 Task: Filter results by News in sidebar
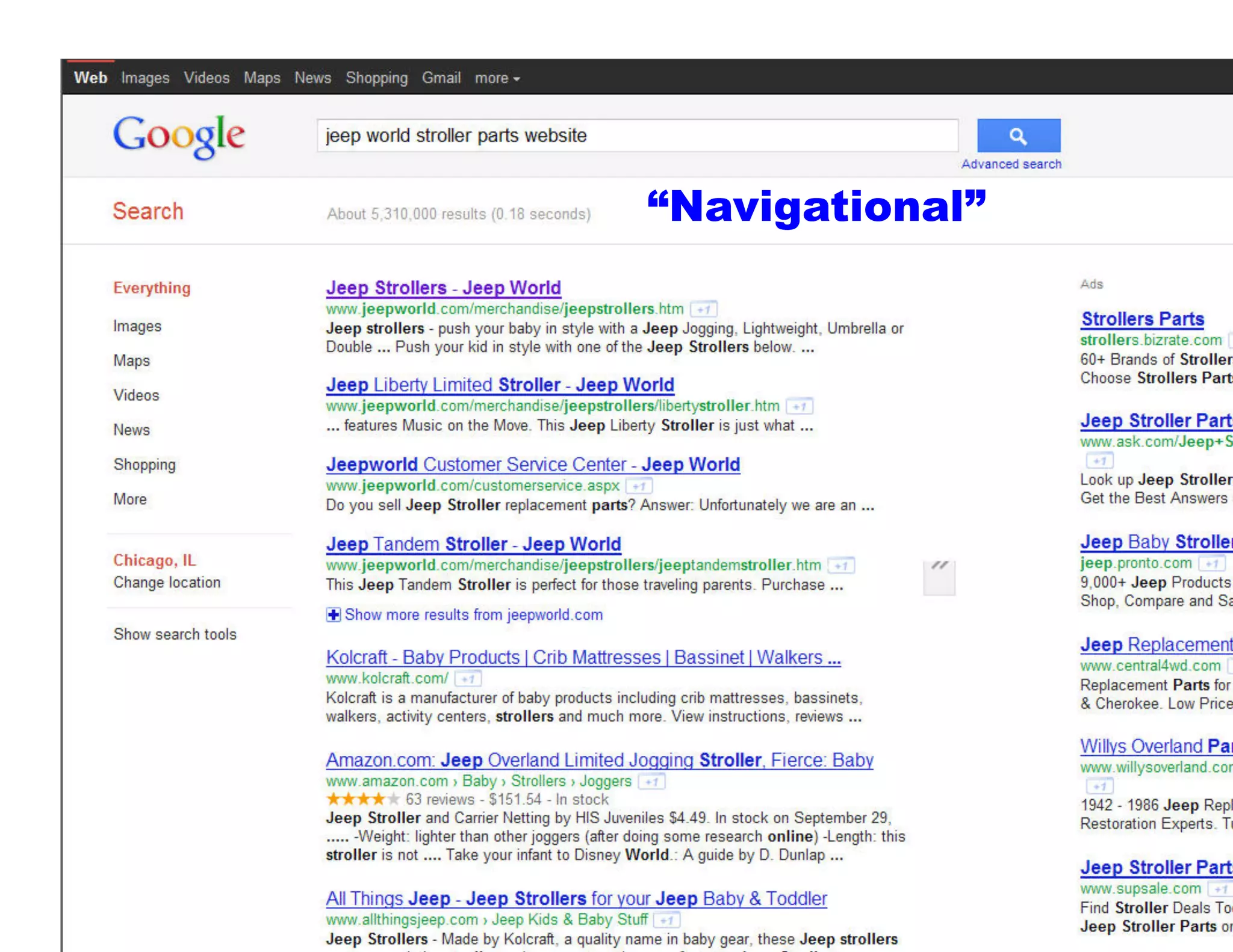(x=132, y=430)
